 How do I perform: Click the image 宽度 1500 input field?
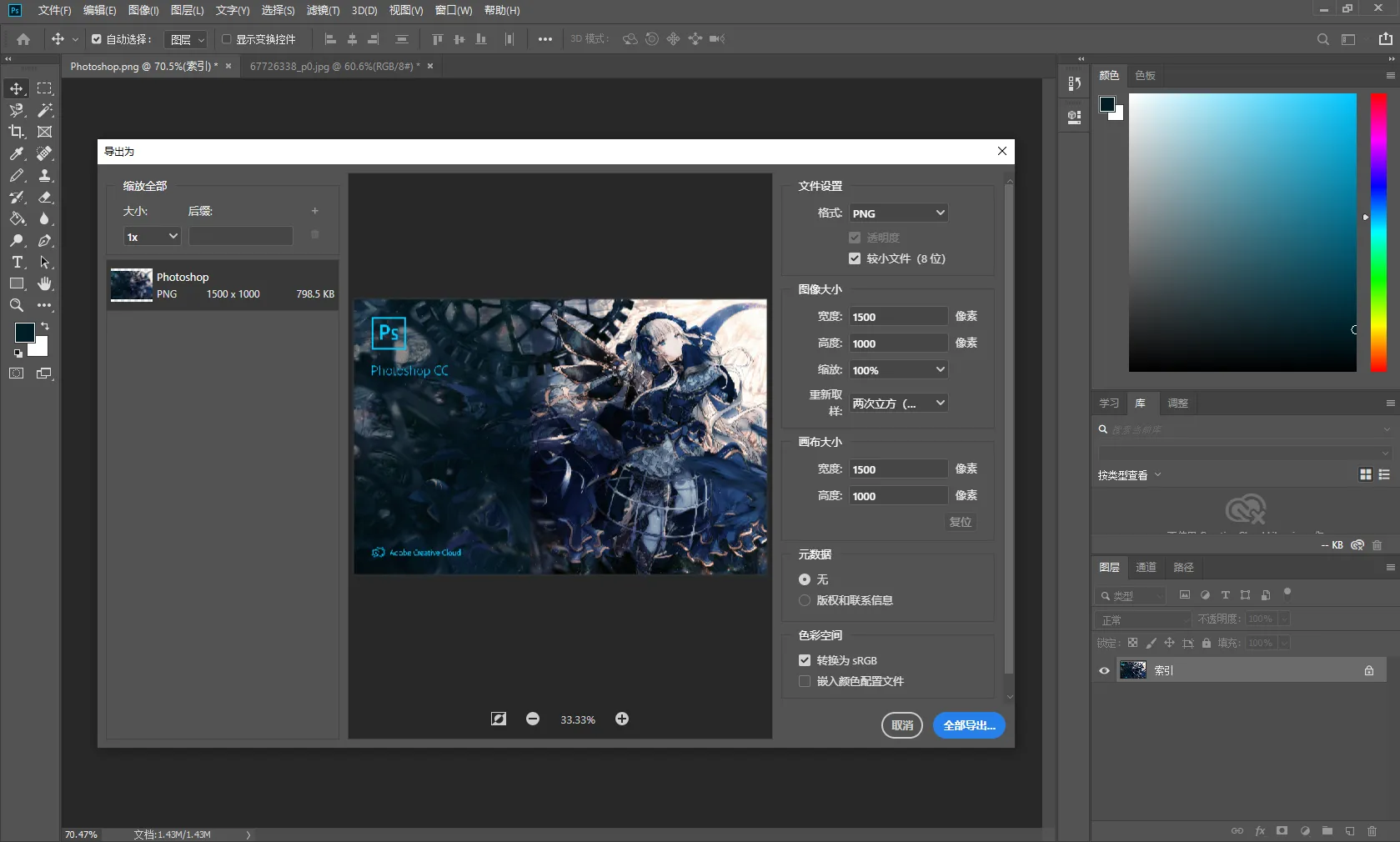point(899,317)
